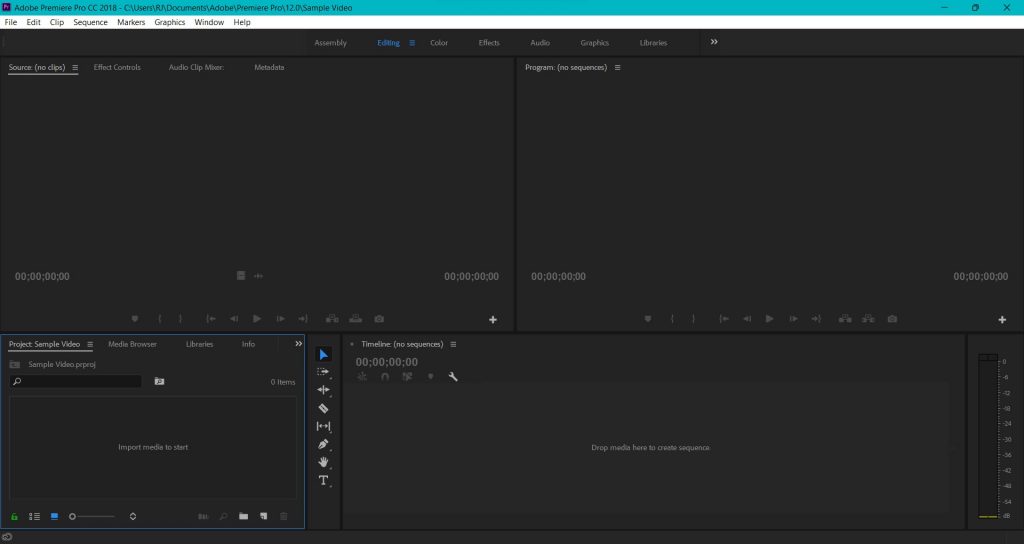The image size is (1024, 544).
Task: Go to Out point in Source monitor
Action: (x=303, y=319)
